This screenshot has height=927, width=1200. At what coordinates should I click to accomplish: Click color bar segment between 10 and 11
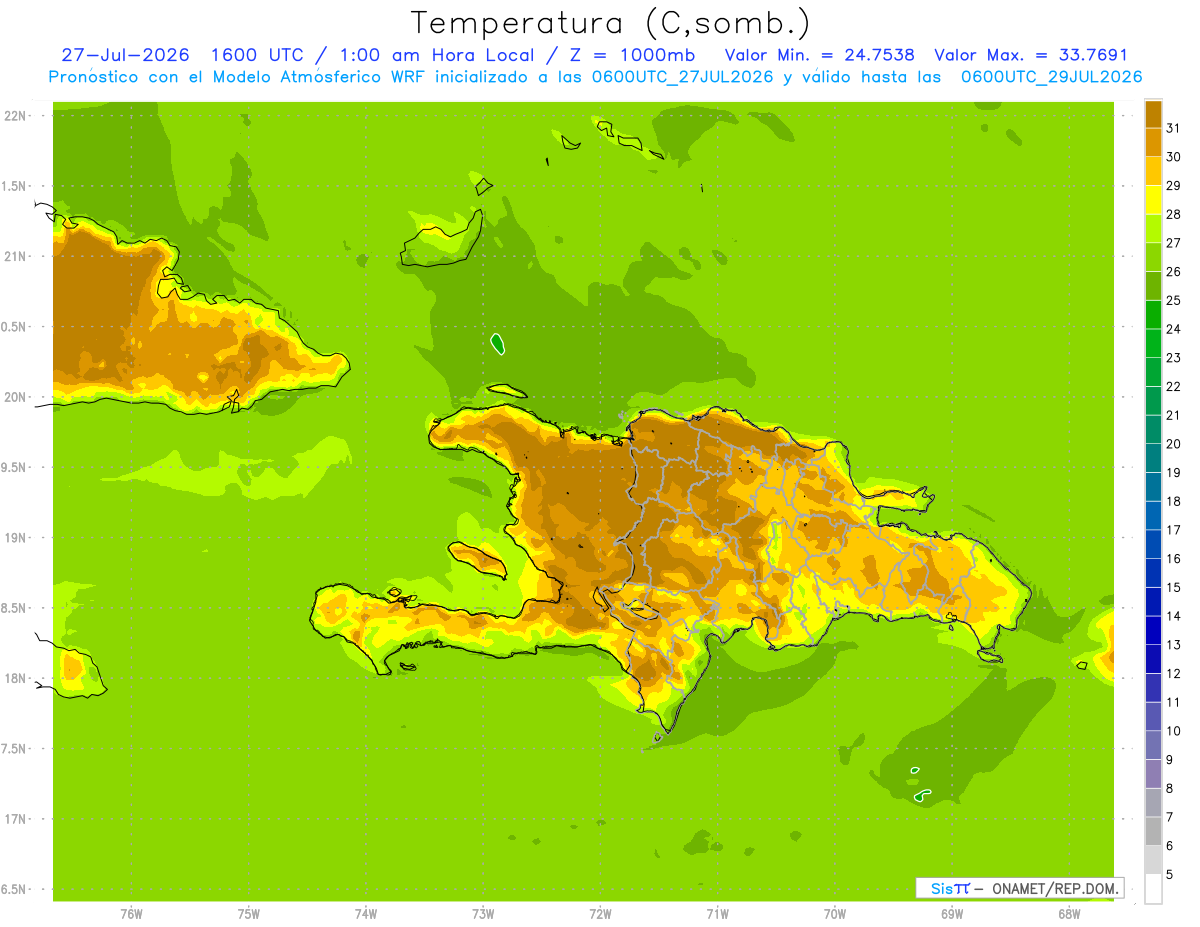click(1153, 716)
